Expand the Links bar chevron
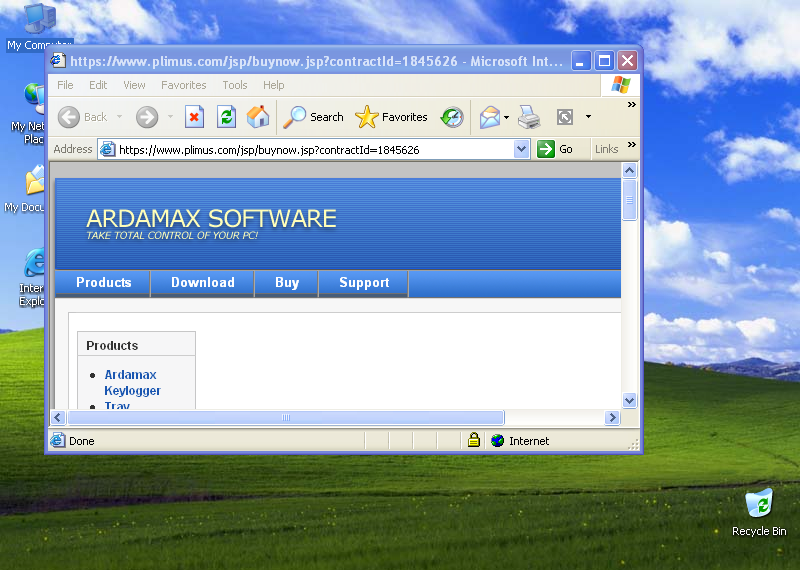The image size is (800, 570). pos(632,144)
